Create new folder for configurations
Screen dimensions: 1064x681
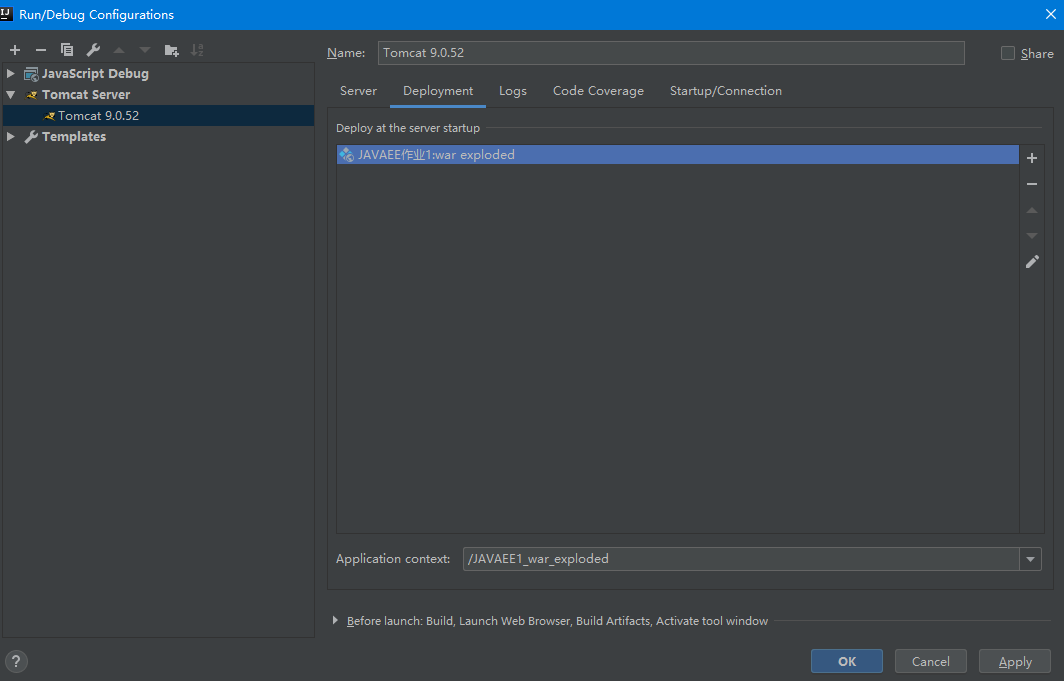coord(171,50)
